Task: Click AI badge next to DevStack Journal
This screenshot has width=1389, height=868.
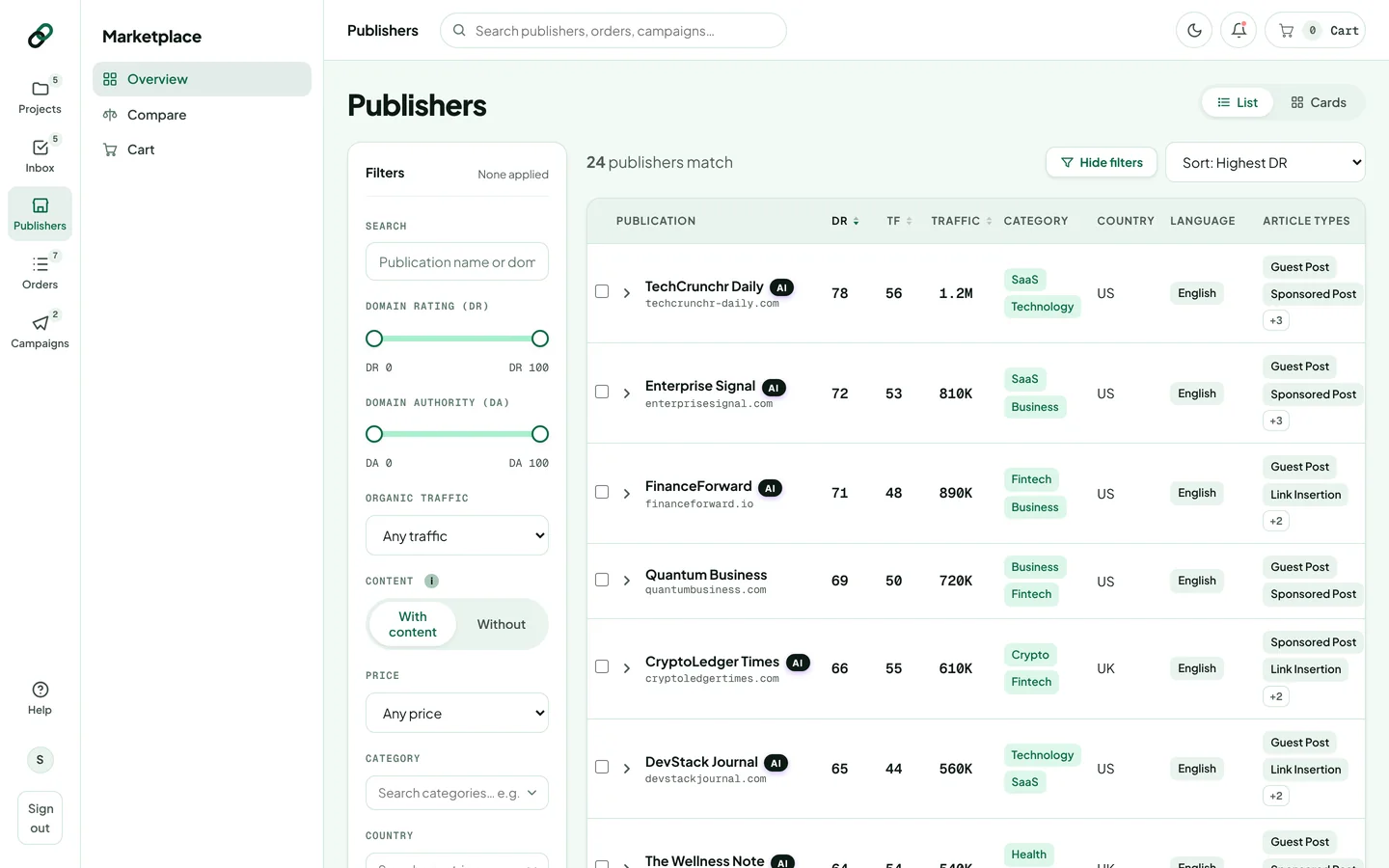Action: point(776,764)
